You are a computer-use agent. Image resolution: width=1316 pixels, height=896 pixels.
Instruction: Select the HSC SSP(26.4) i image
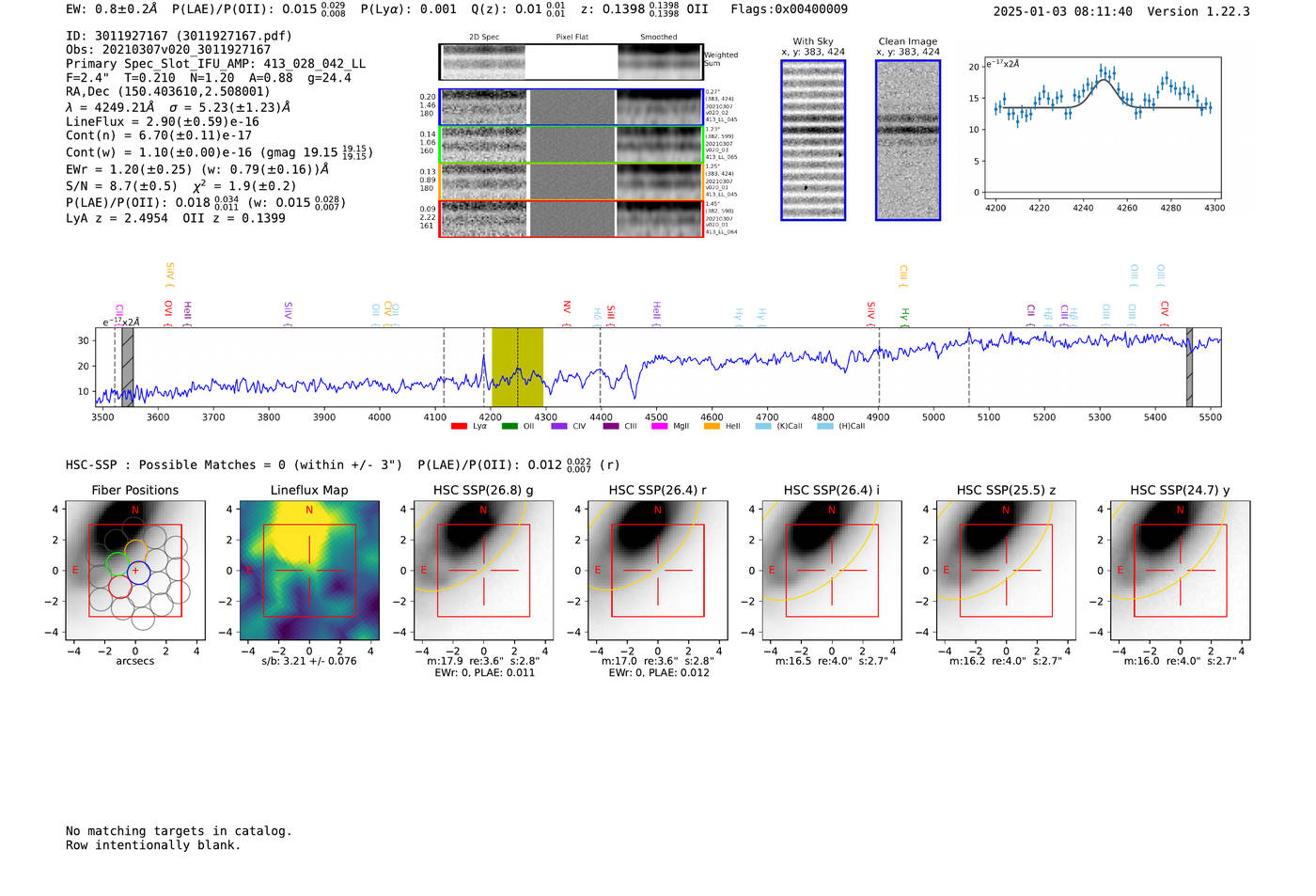832,571
